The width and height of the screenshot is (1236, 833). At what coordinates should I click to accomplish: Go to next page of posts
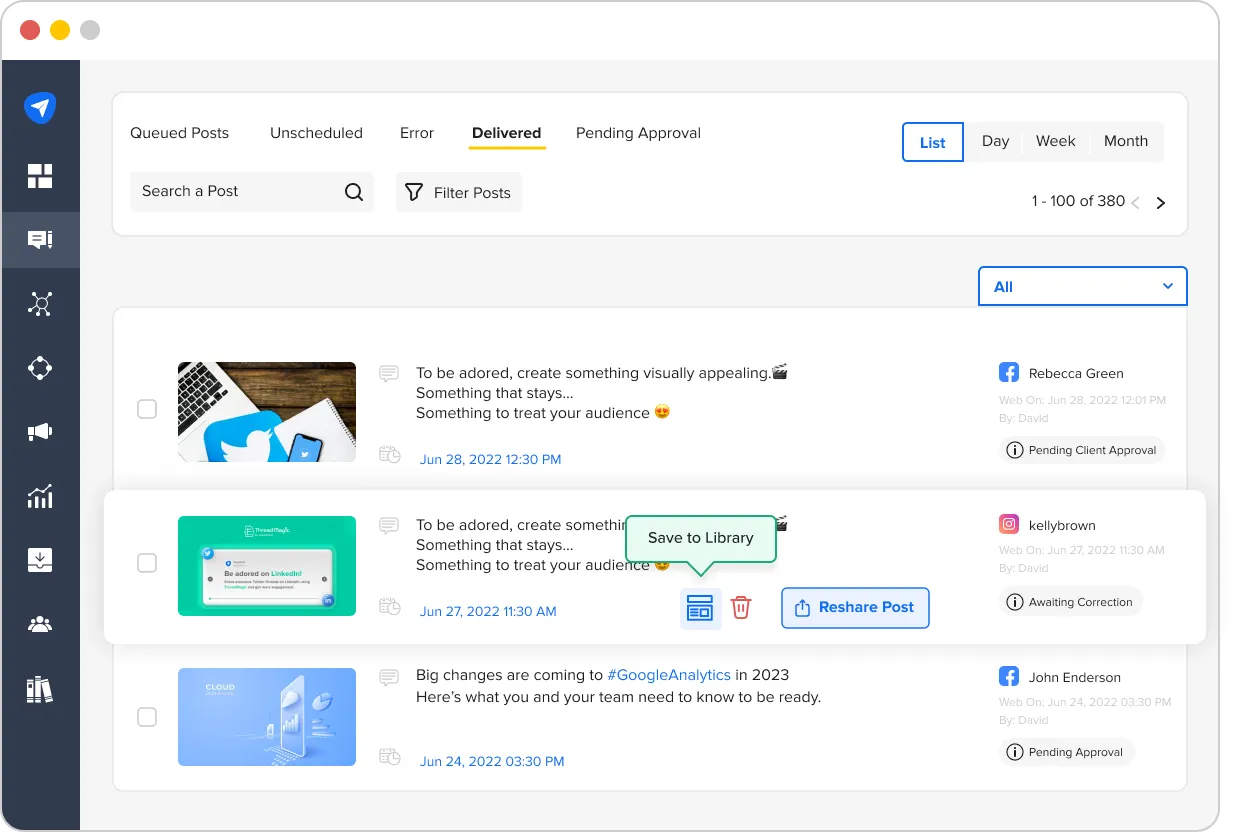tap(1161, 203)
